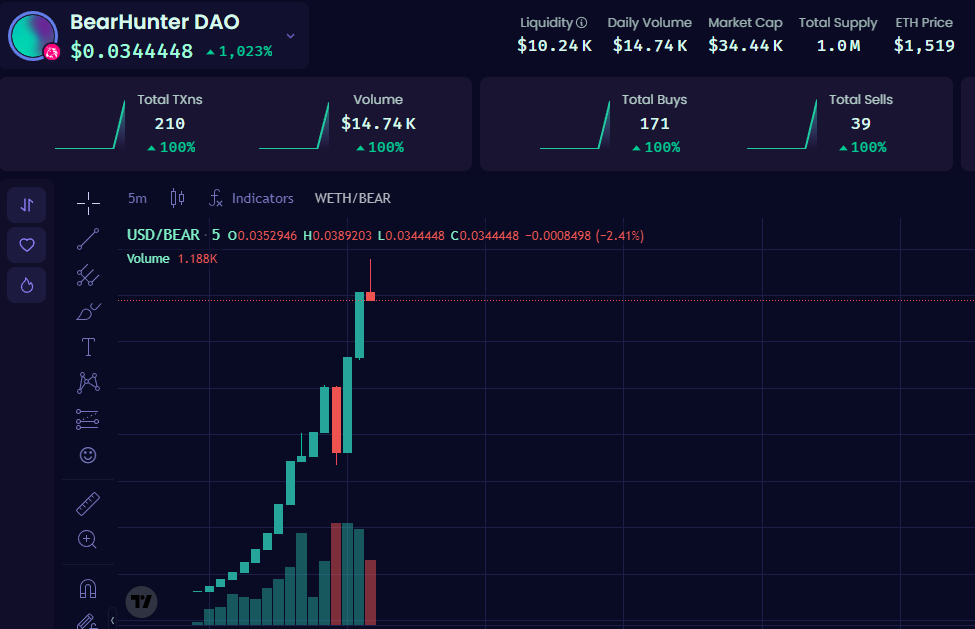
Task: Click the flame hot pairs icon
Action: point(27,285)
